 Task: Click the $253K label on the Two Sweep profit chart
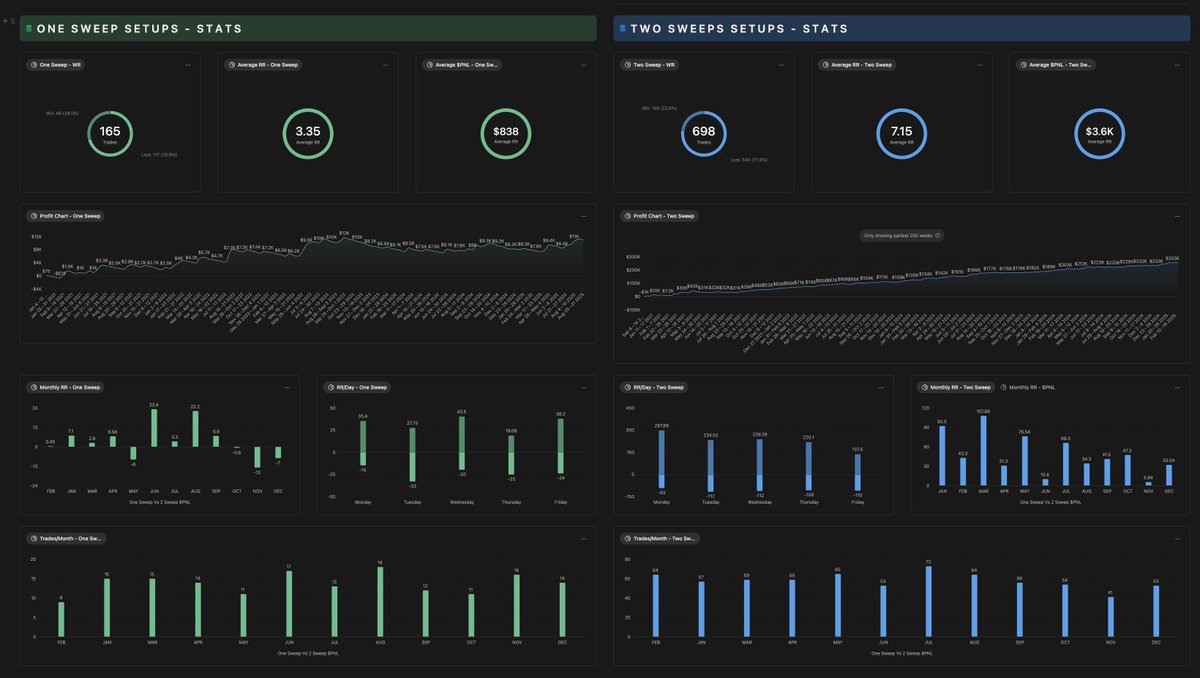(x=1172, y=258)
